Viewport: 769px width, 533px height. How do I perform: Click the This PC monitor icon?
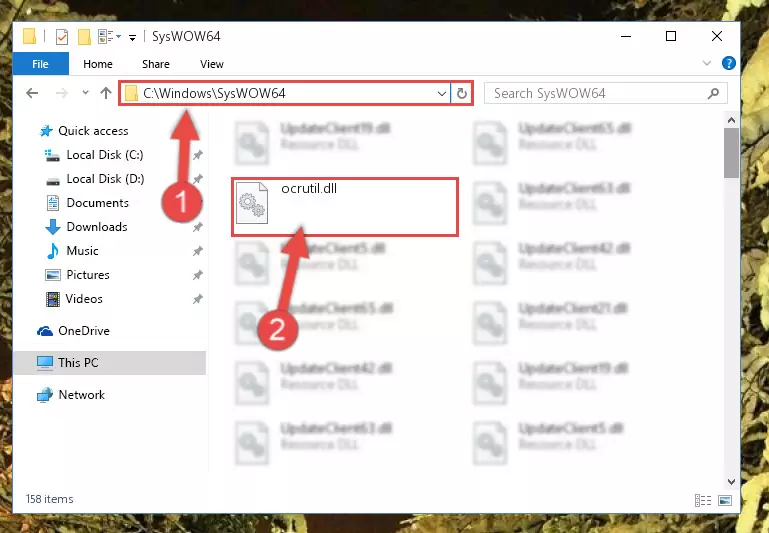45,363
